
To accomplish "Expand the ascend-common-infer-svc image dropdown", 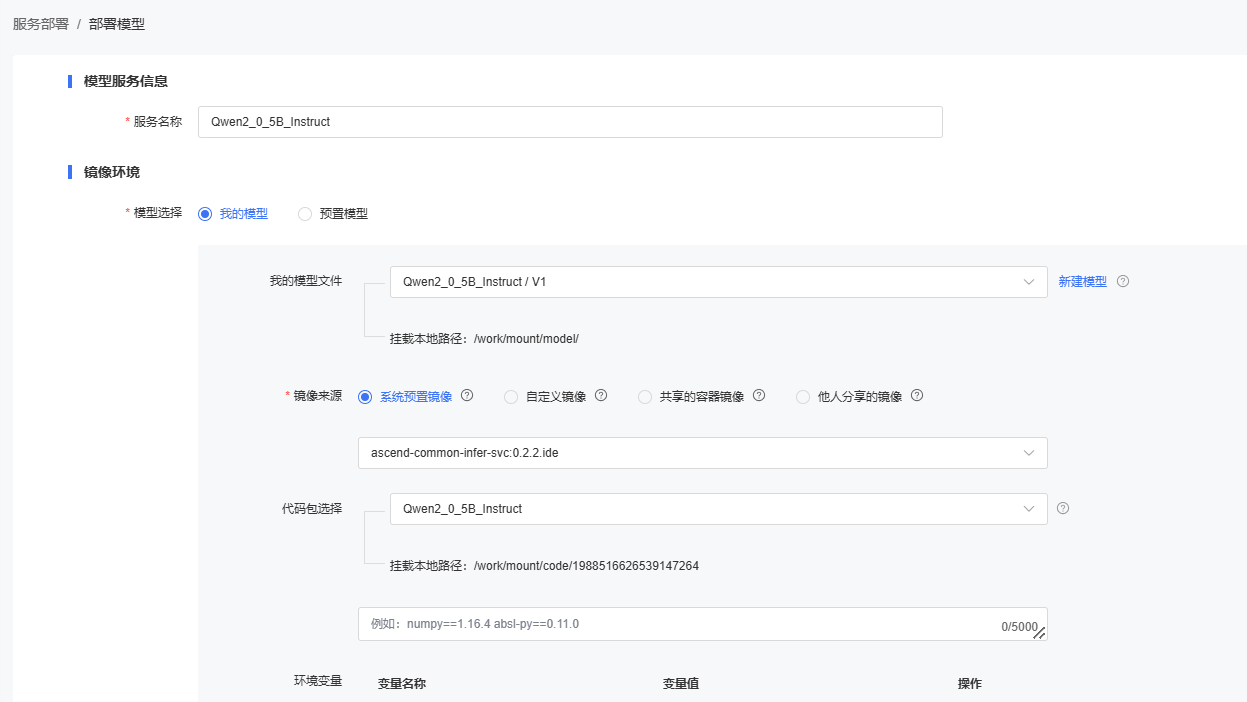I will coord(702,453).
